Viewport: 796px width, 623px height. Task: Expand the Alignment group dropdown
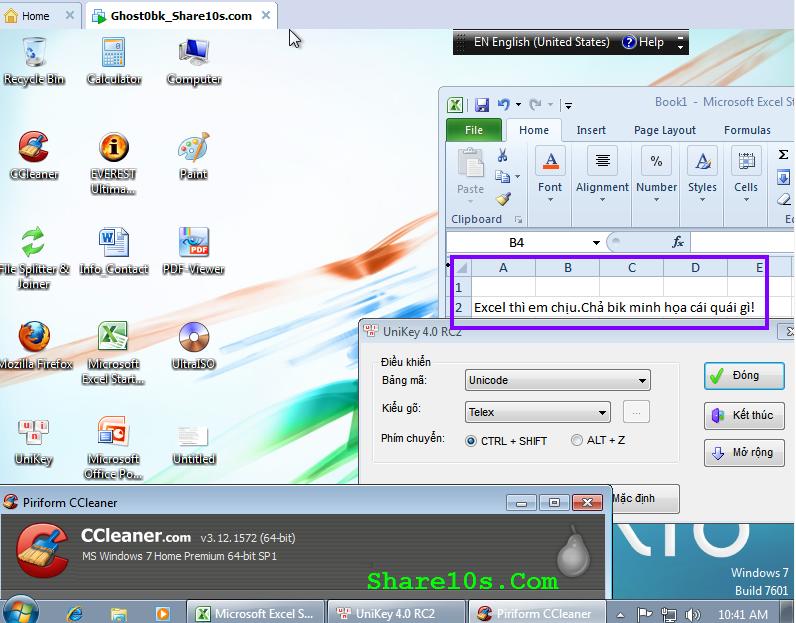[602, 200]
